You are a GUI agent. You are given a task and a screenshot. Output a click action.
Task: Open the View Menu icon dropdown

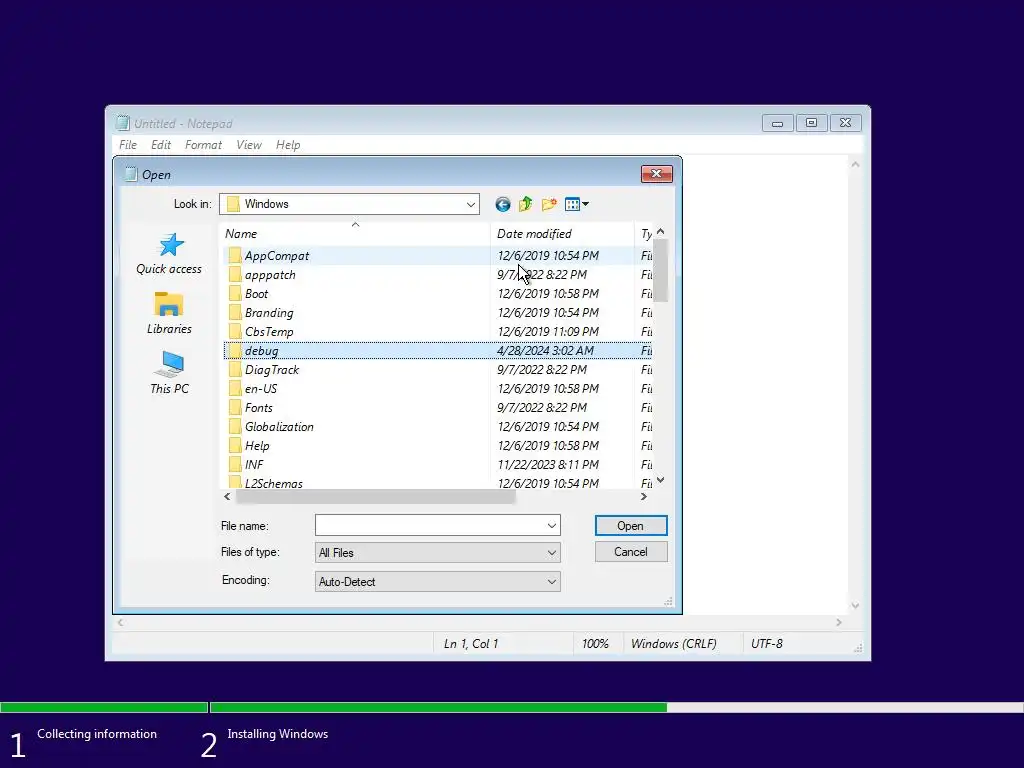click(x=577, y=204)
